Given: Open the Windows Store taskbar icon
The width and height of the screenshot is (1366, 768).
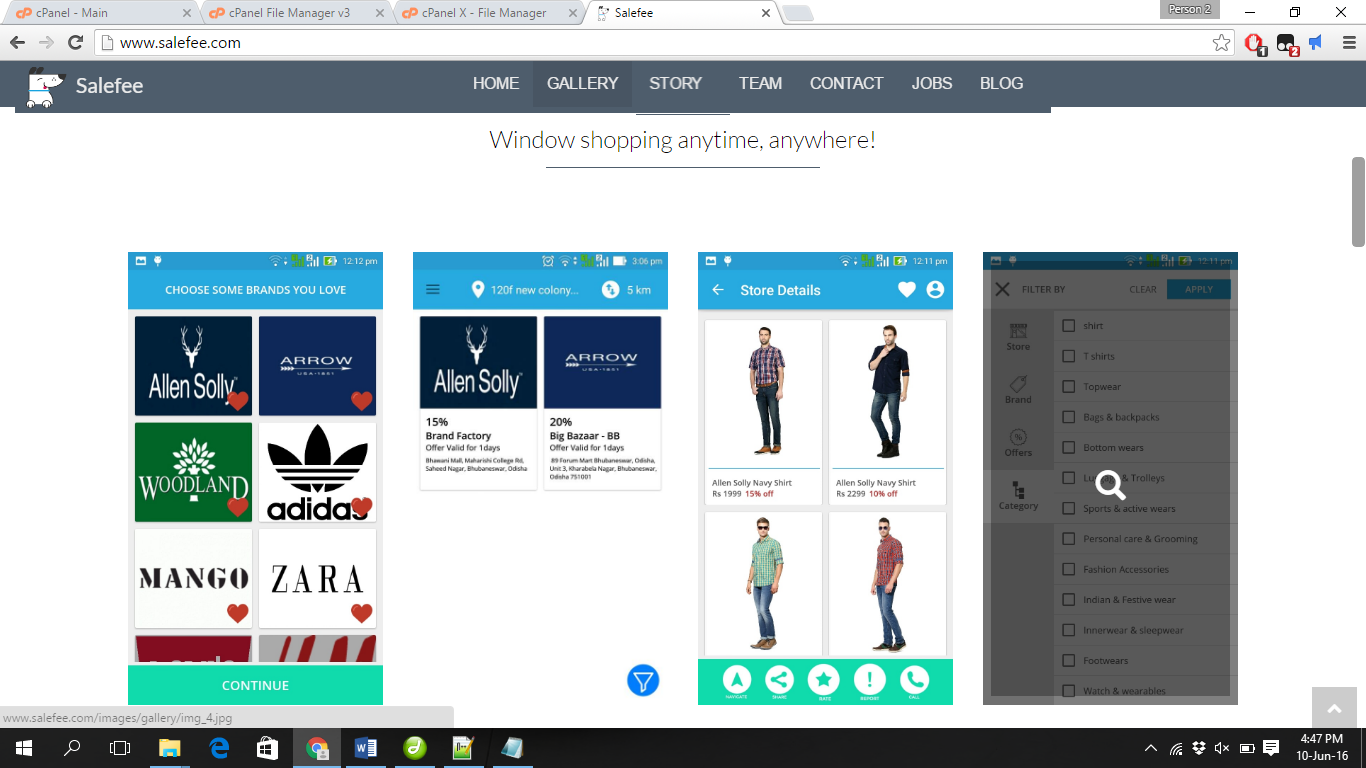Looking at the screenshot, I should pos(267,747).
